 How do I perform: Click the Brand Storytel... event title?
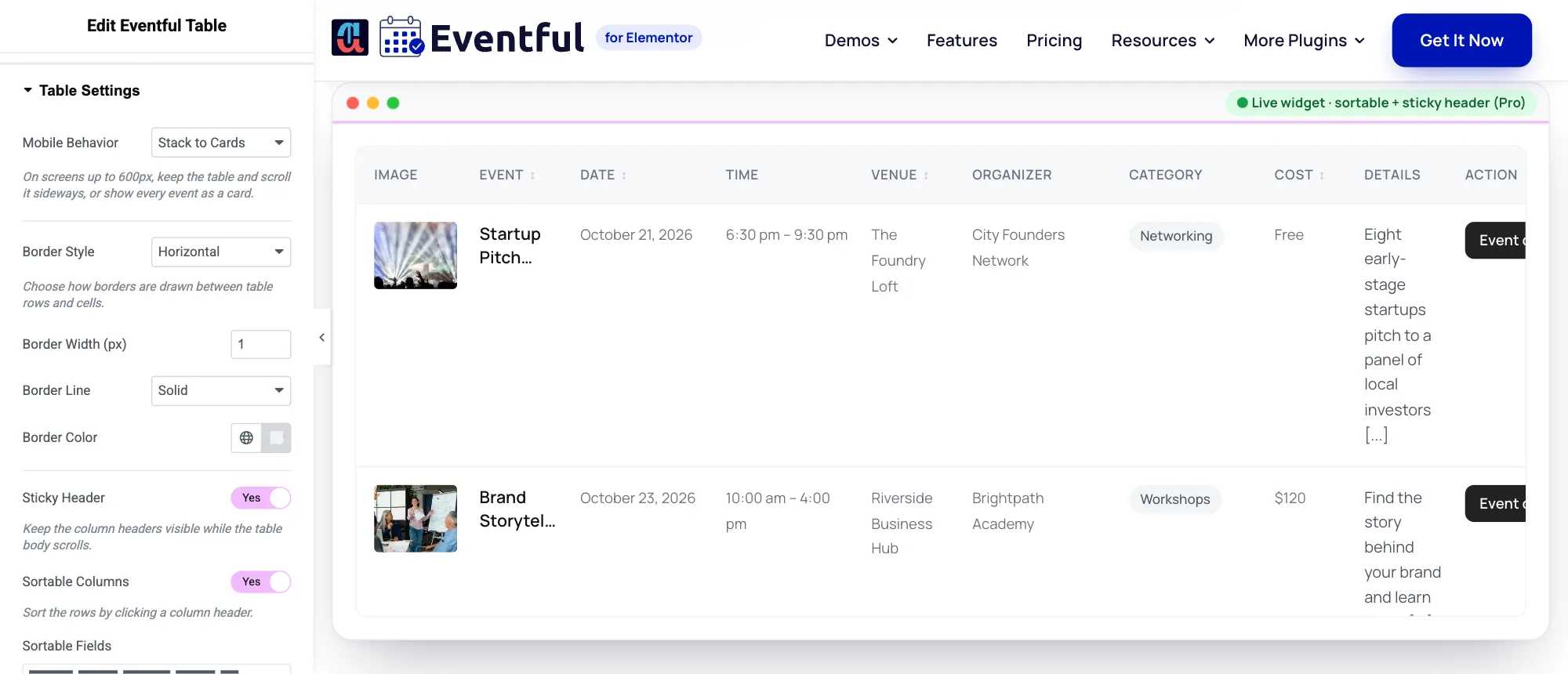point(517,509)
